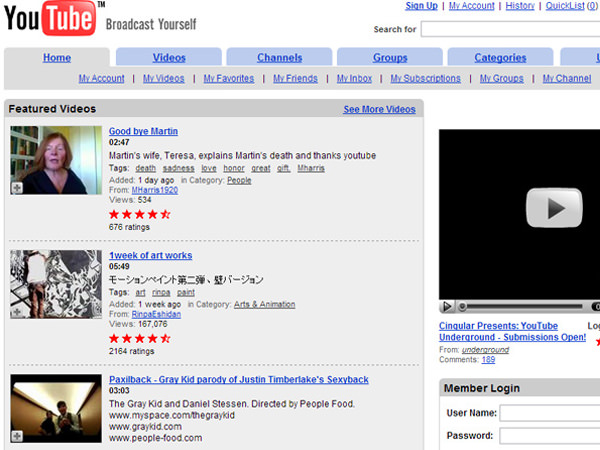This screenshot has height=450, width=600.
Task: Open My Favorites
Action: (229, 78)
